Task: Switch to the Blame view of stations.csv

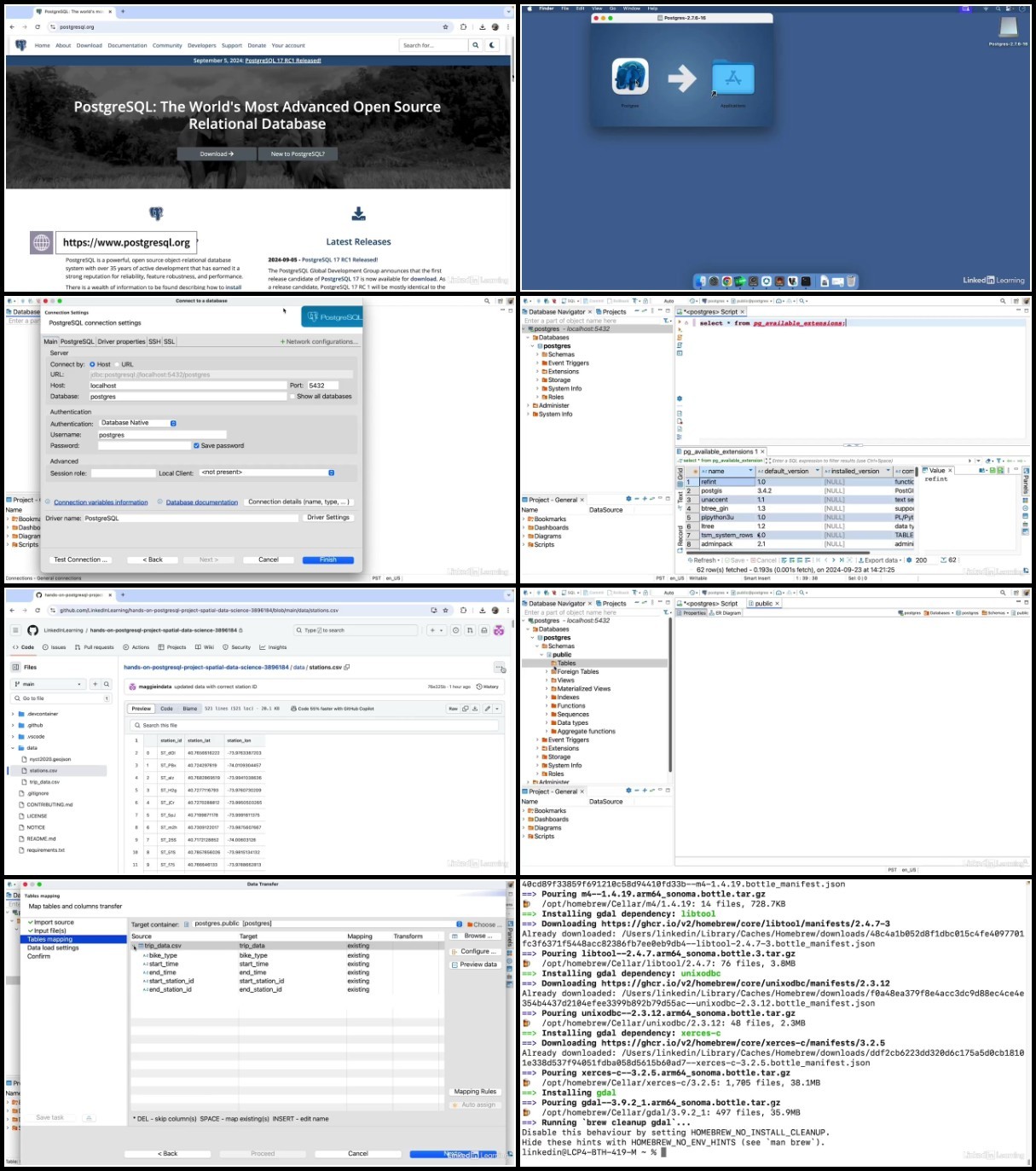Action: click(190, 709)
